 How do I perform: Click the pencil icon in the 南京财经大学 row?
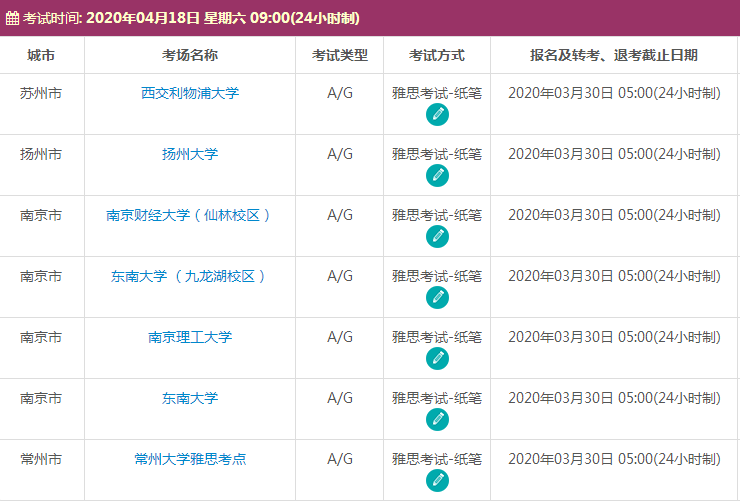pyautogui.click(x=437, y=236)
